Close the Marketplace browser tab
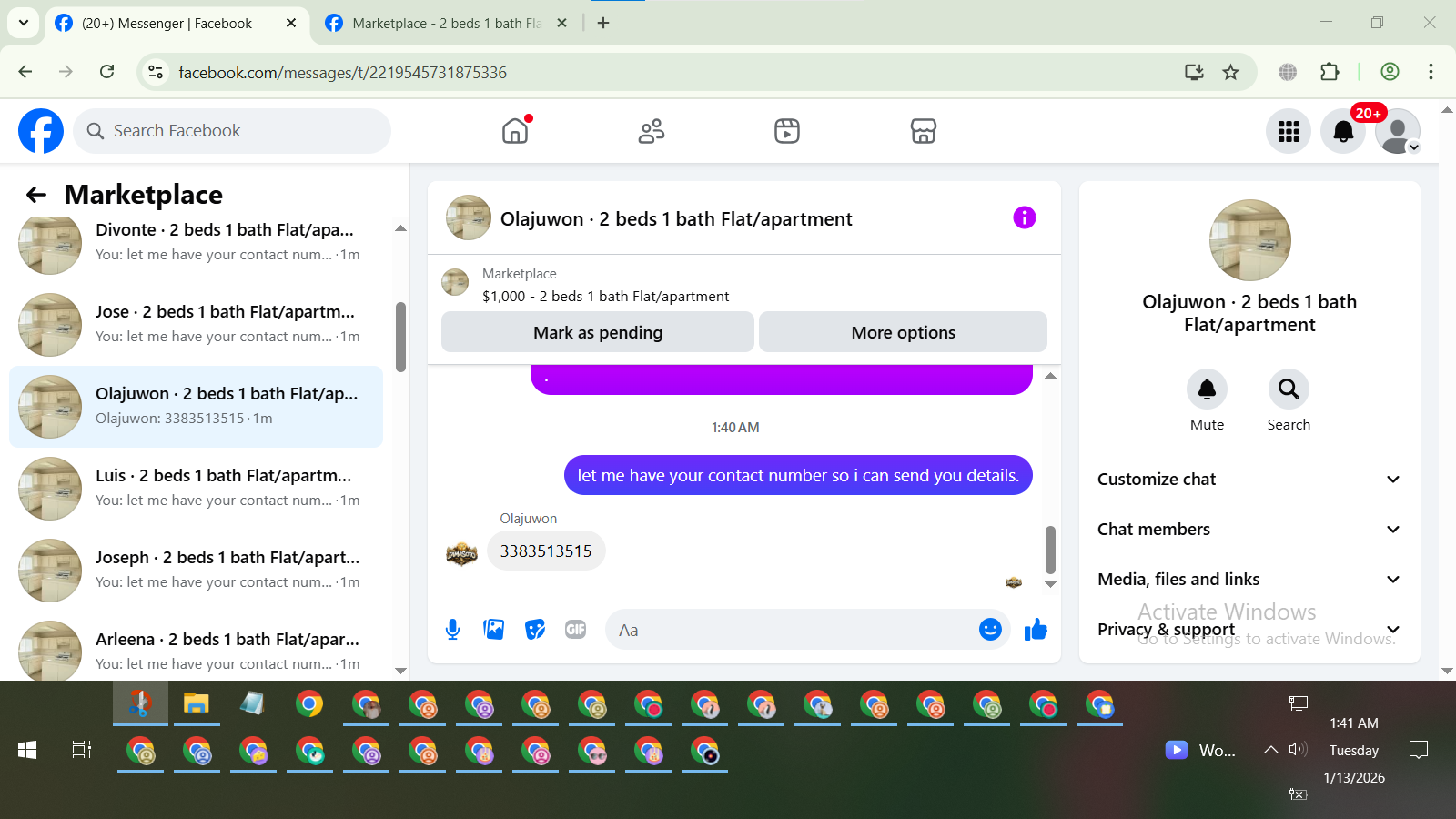 point(562,23)
